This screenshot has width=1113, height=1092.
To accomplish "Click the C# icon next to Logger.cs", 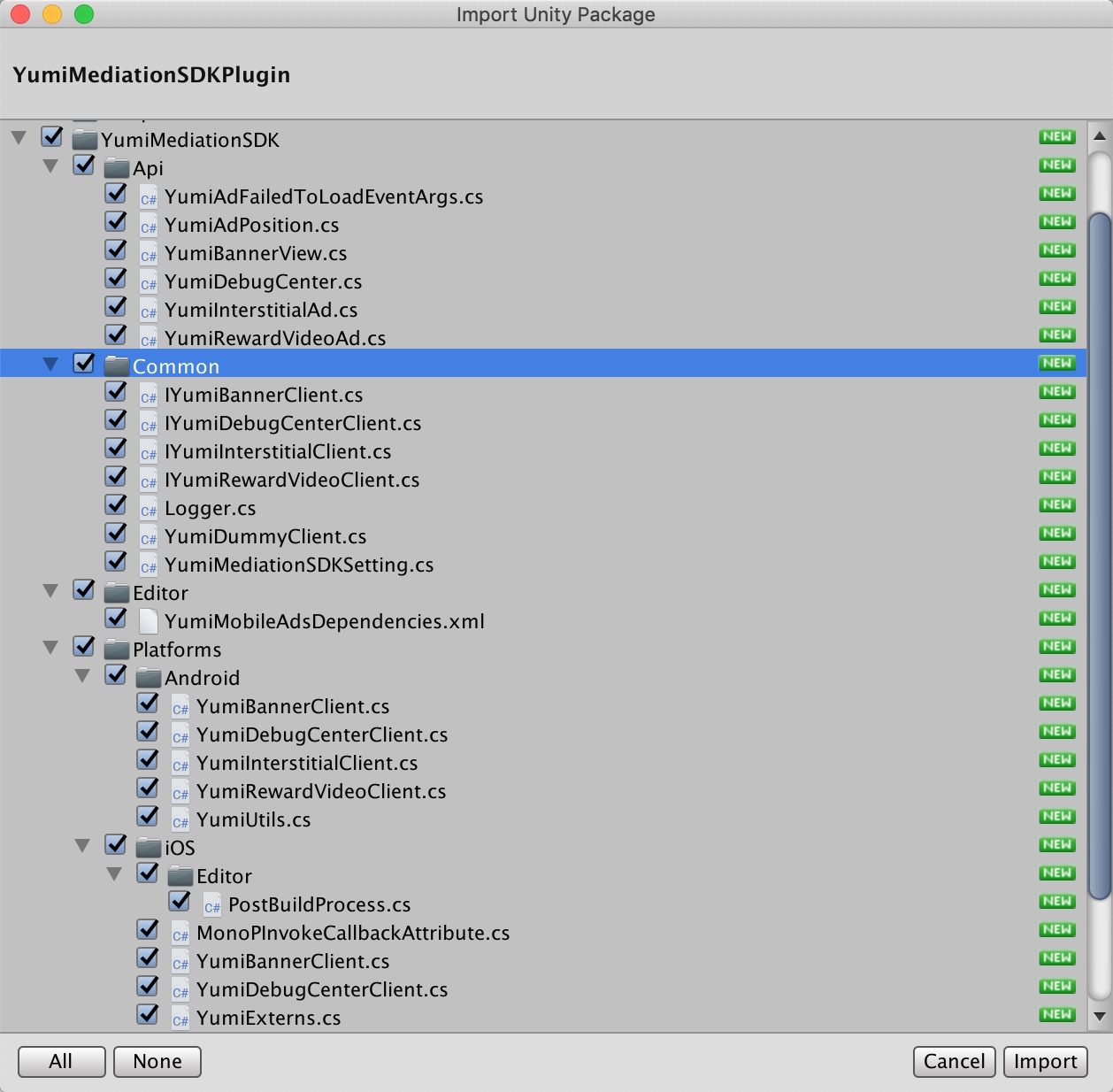I will (x=149, y=509).
